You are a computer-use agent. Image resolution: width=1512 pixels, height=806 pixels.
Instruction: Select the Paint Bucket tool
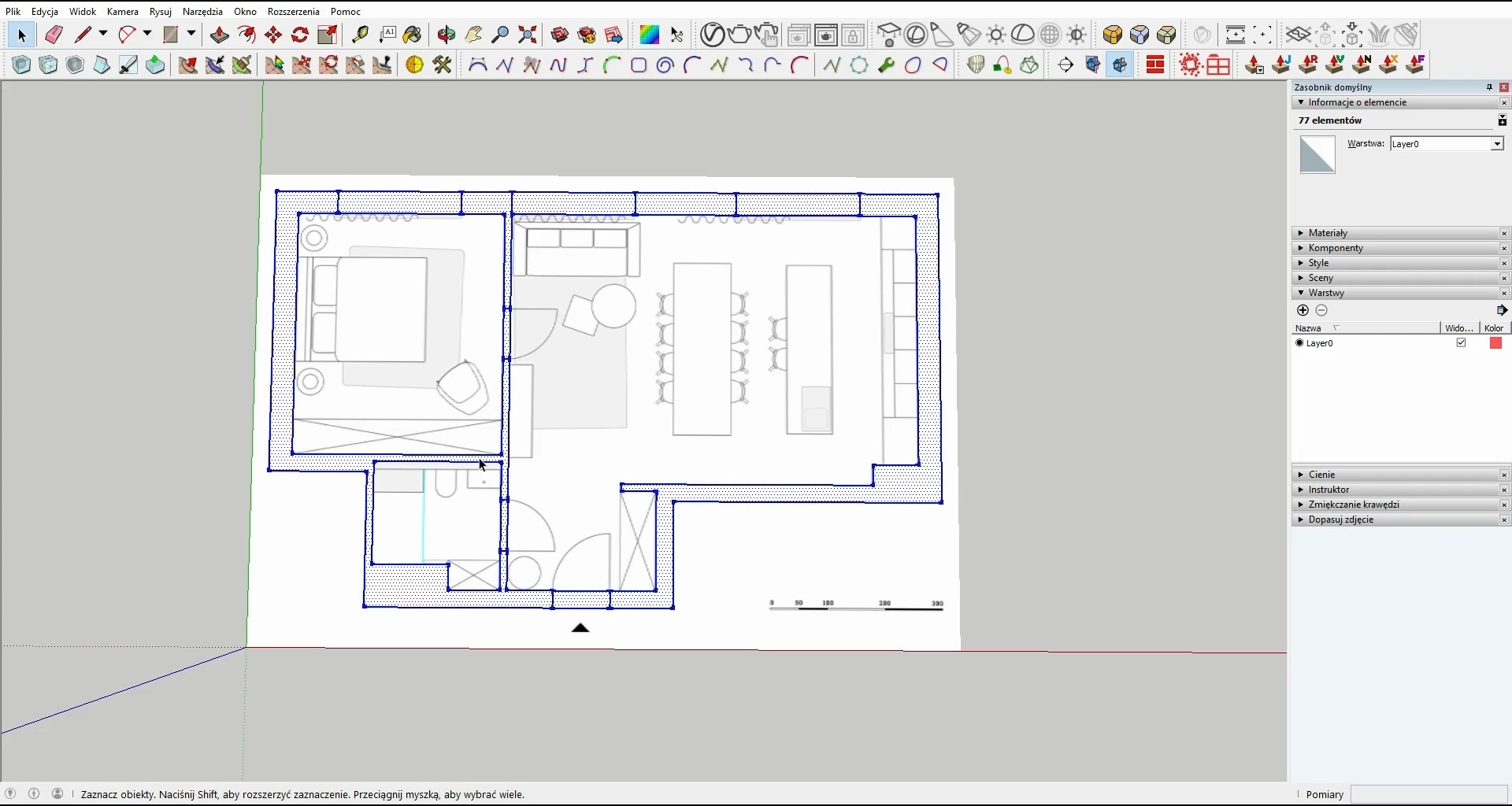pyautogui.click(x=412, y=35)
